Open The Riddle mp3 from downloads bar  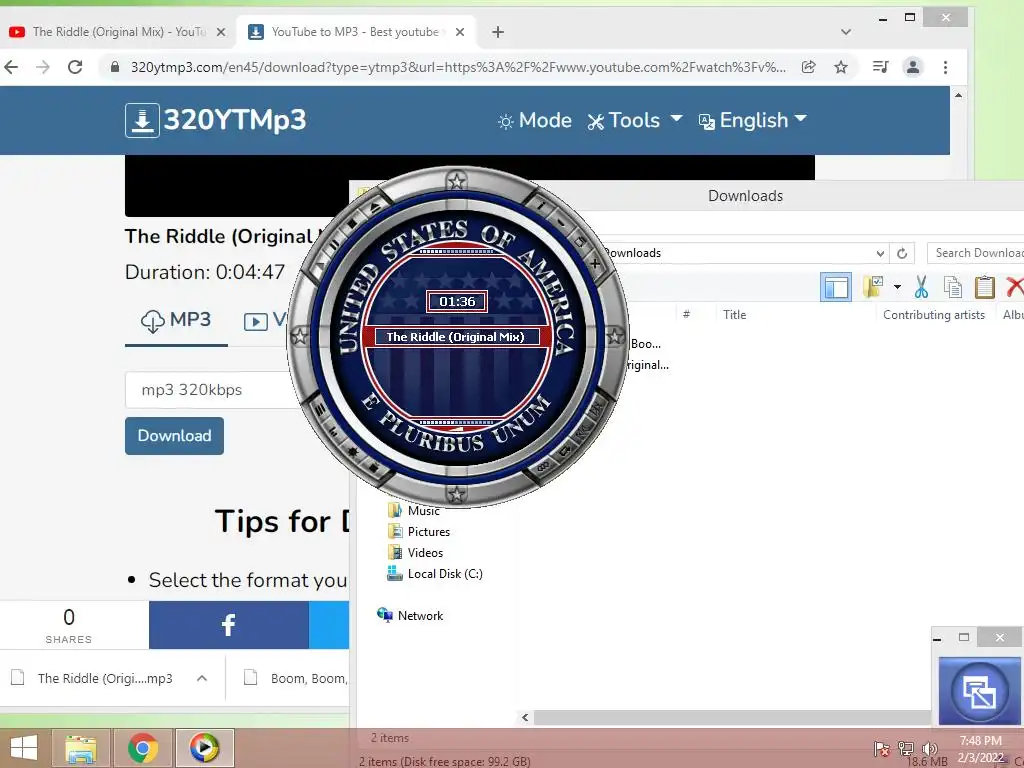point(104,679)
